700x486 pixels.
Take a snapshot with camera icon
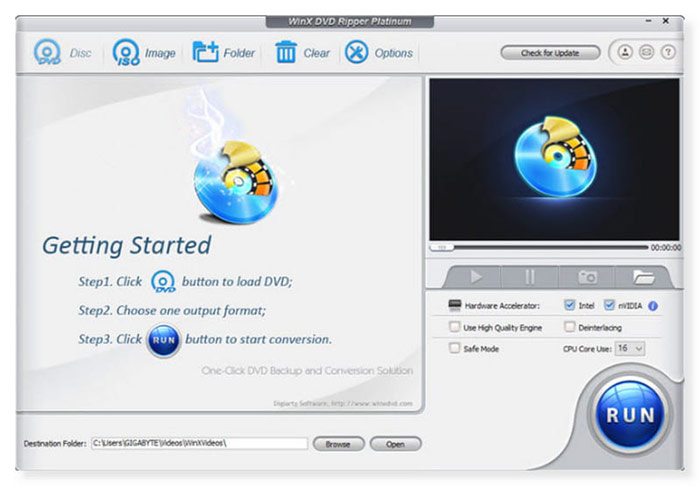[x=587, y=277]
